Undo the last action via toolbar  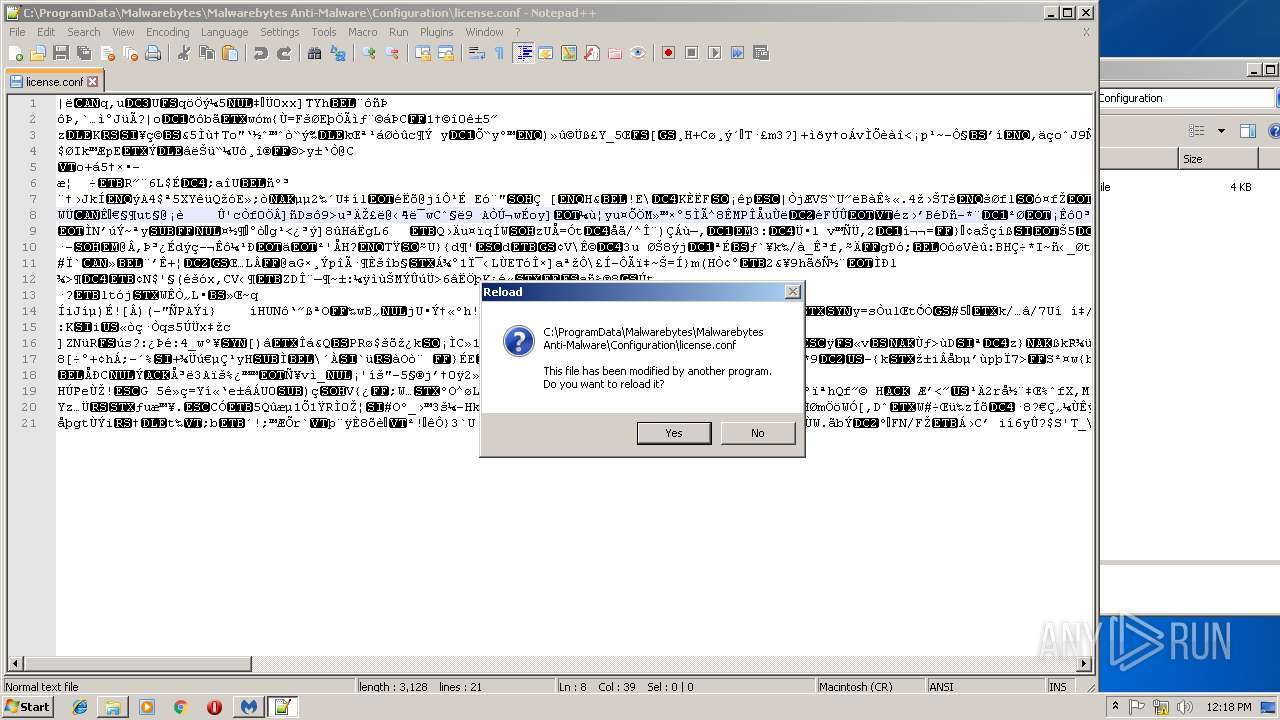click(x=261, y=53)
